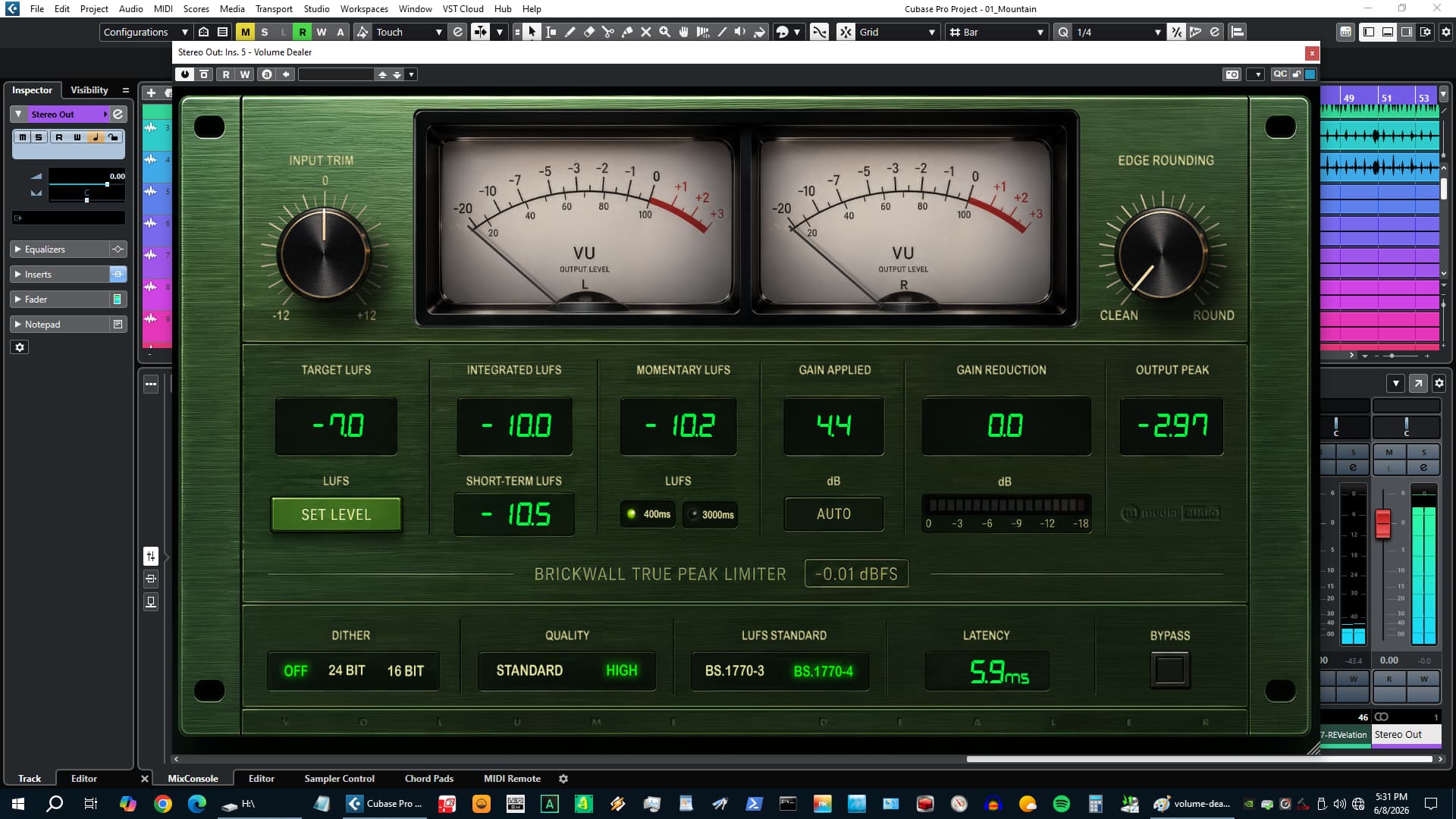Select the Split scissors tool
Image resolution: width=1456 pixels, height=819 pixels.
click(x=608, y=32)
